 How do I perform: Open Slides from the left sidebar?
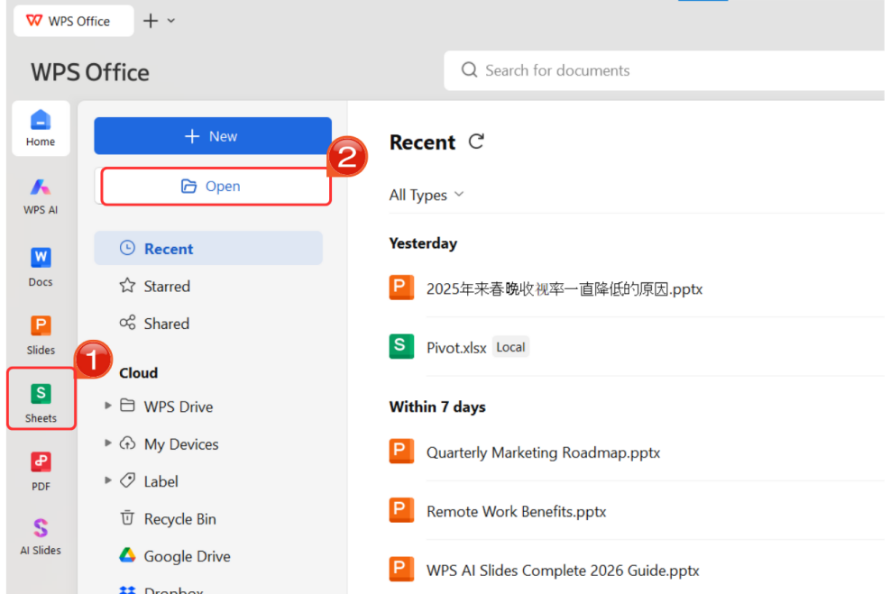coord(41,335)
